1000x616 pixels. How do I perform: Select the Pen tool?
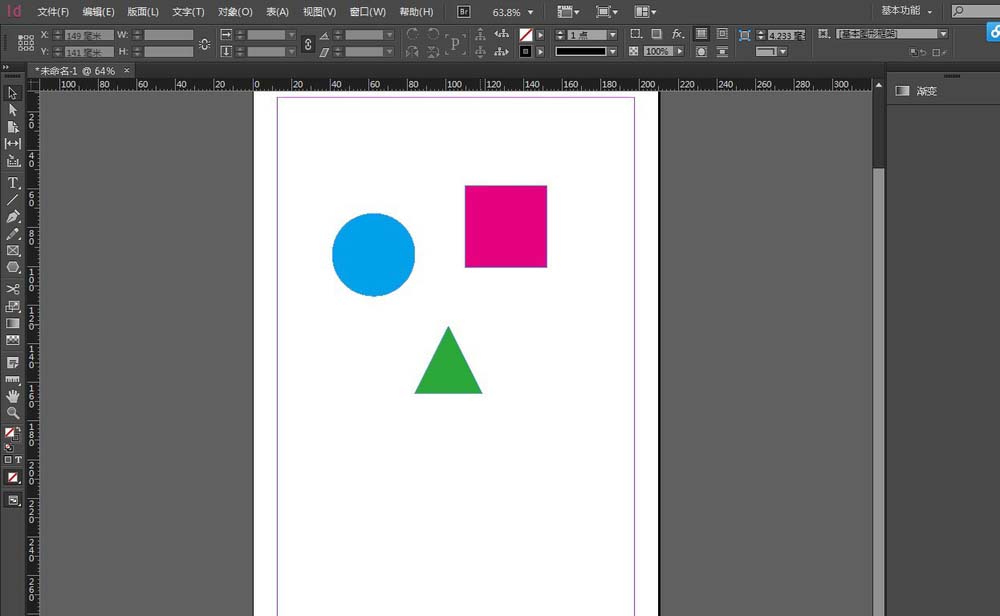[x=13, y=217]
